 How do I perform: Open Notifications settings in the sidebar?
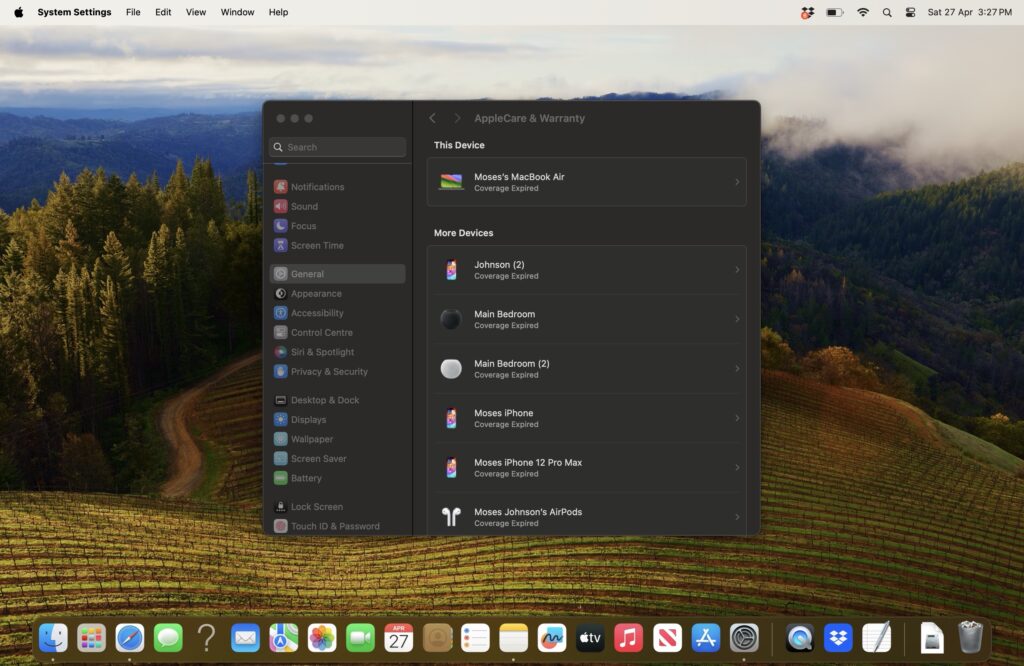tap(317, 186)
